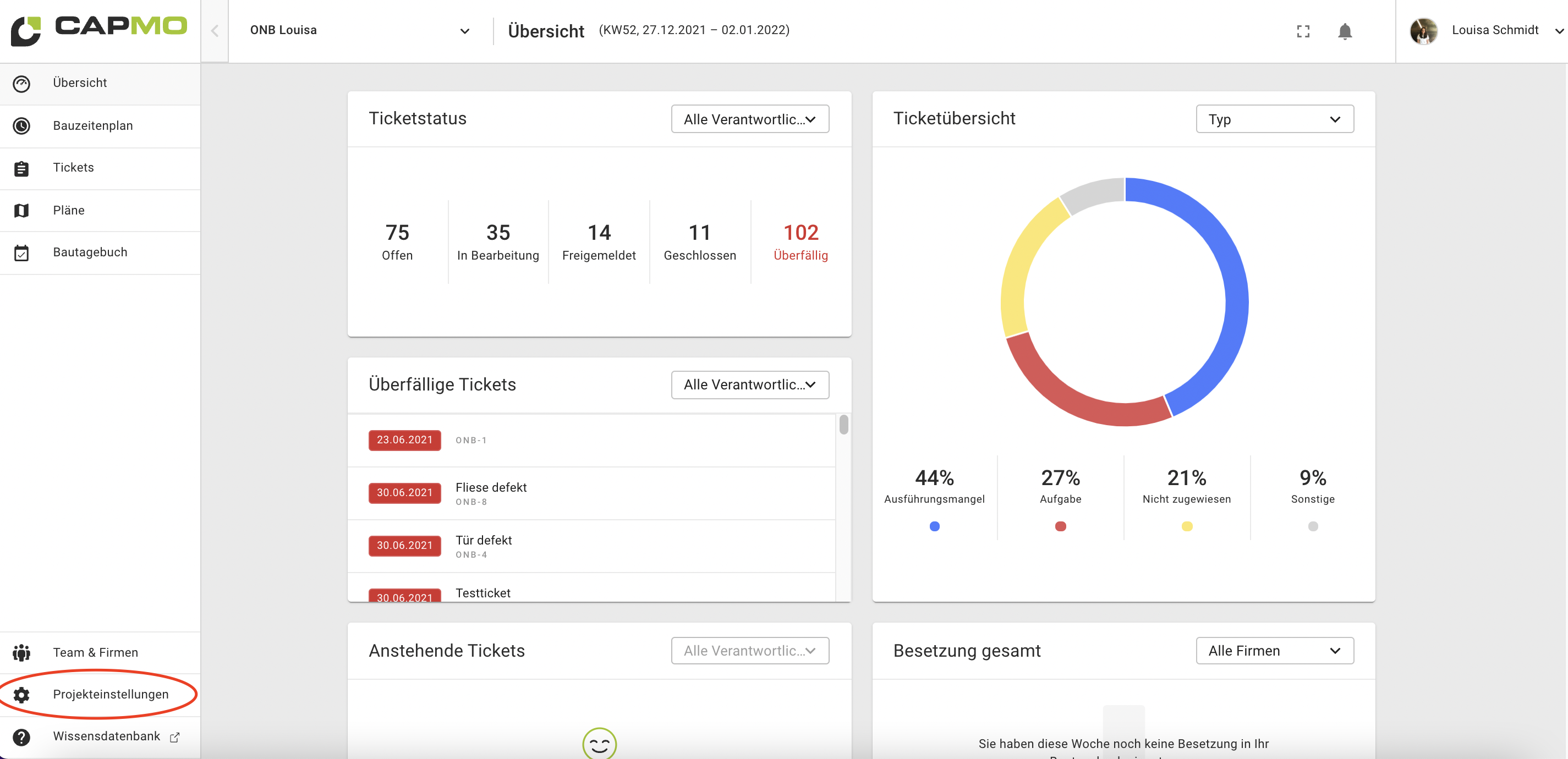1568x759 pixels.
Task: Open Wissensdatenbank external link icon
Action: (175, 737)
